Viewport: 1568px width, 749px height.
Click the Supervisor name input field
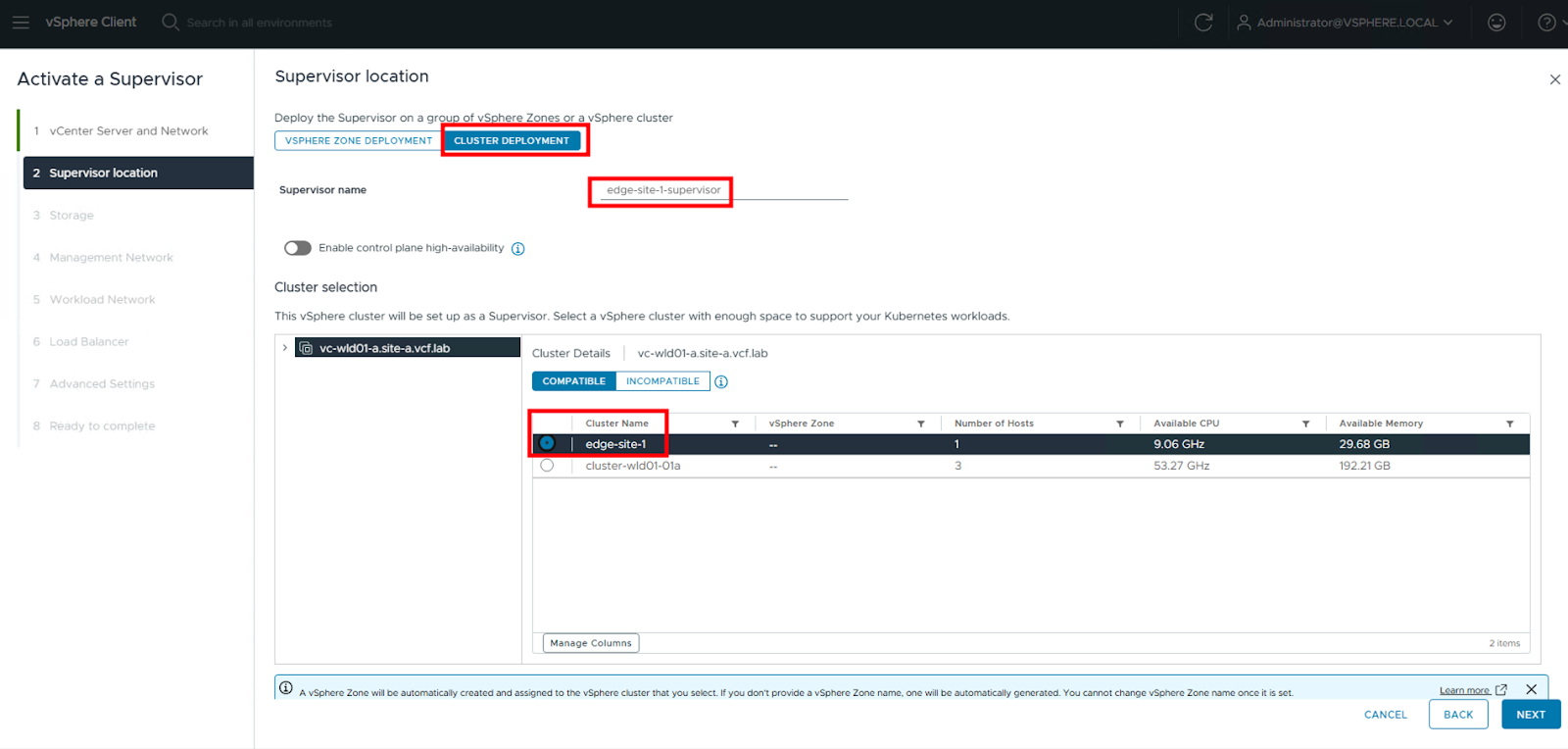click(x=723, y=190)
